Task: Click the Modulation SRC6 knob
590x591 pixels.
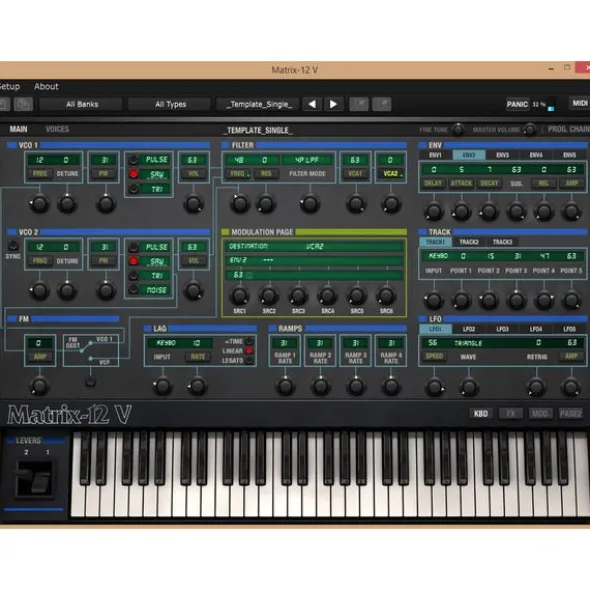Action: (x=386, y=296)
